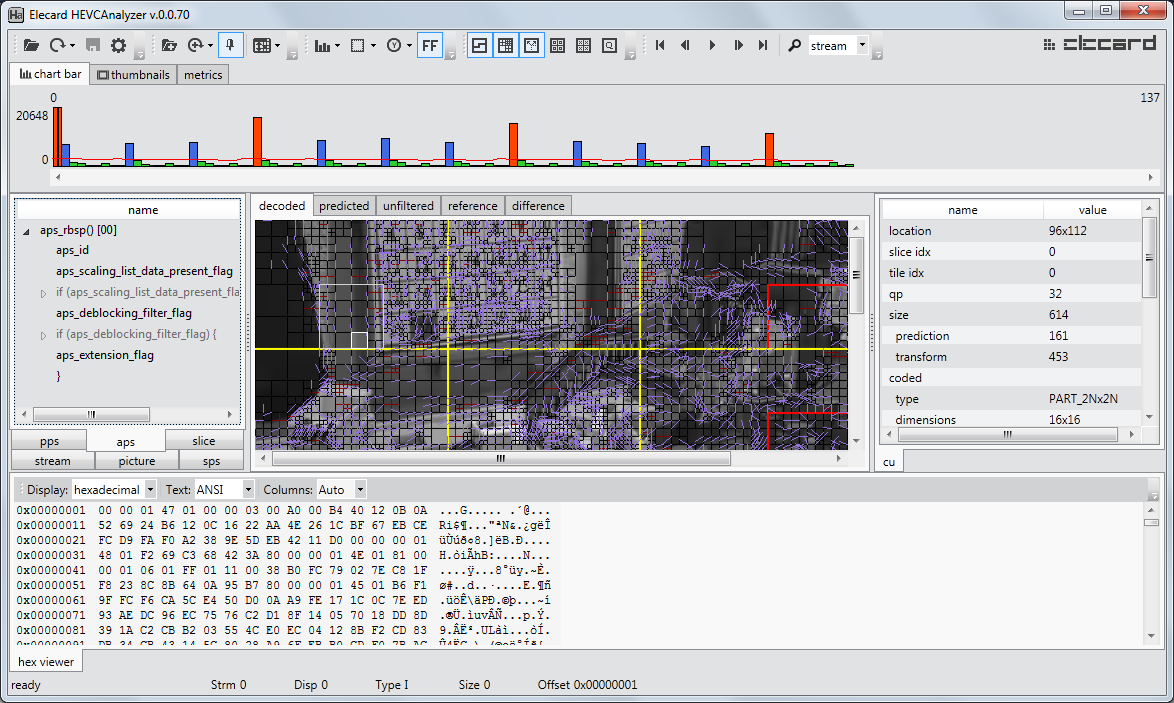Select the reference view tab

click(472, 206)
